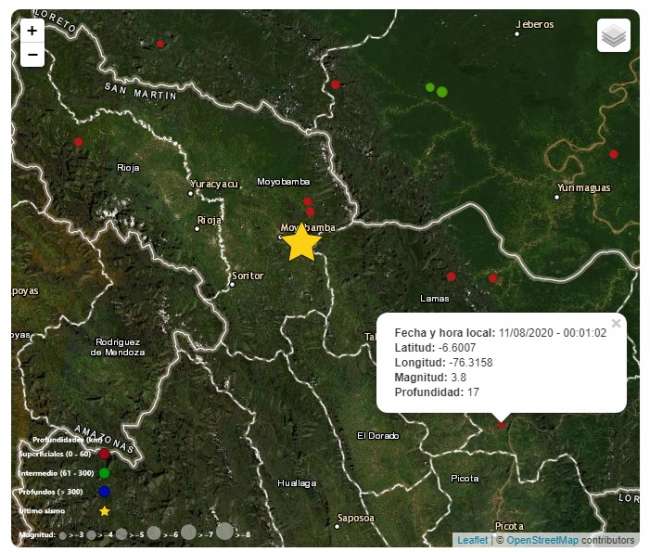Select the rightmost red marker near Lamas
The height and width of the screenshot is (552, 650).
(493, 278)
